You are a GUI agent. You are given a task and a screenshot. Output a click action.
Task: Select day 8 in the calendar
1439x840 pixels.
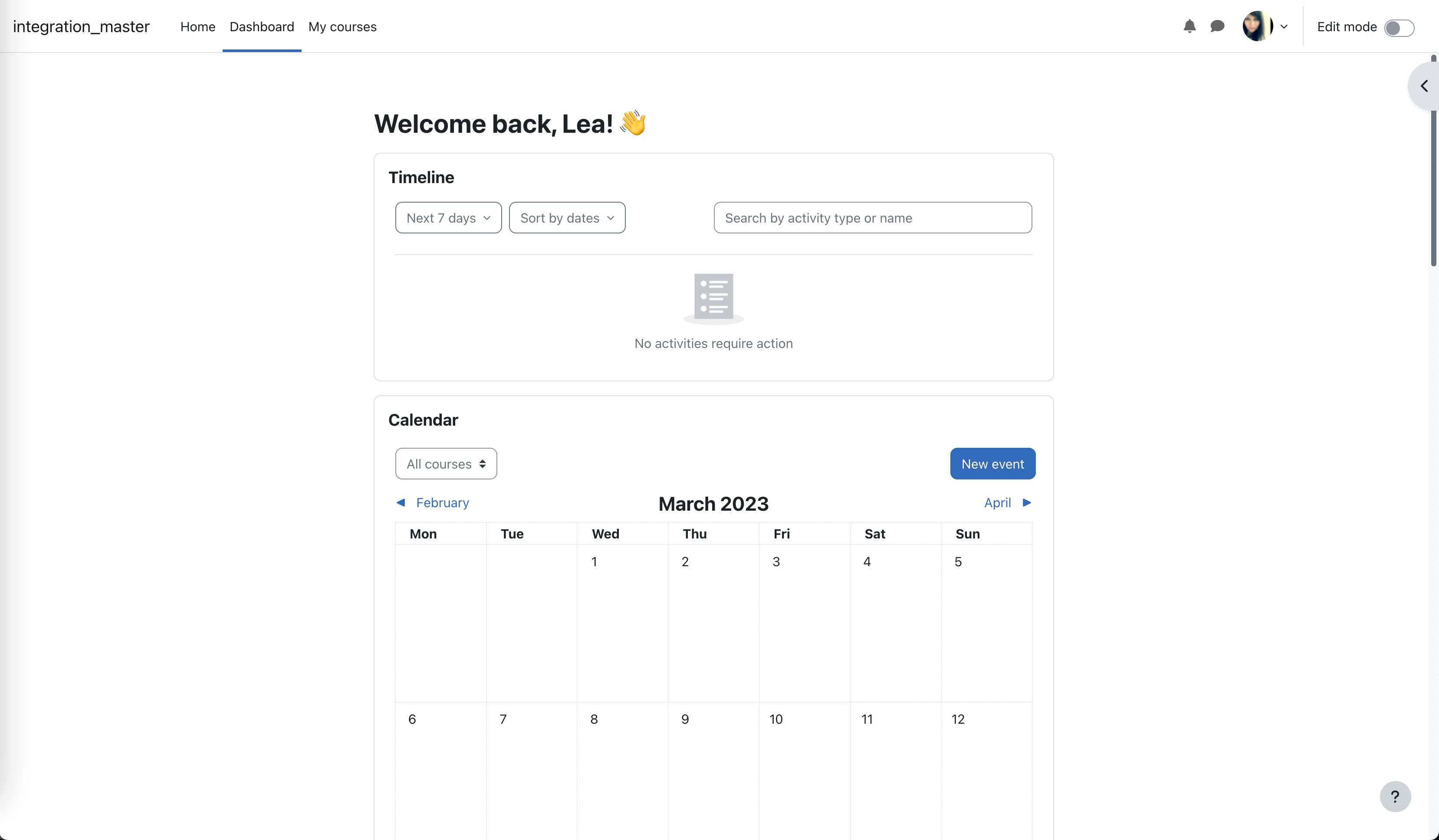(x=594, y=719)
